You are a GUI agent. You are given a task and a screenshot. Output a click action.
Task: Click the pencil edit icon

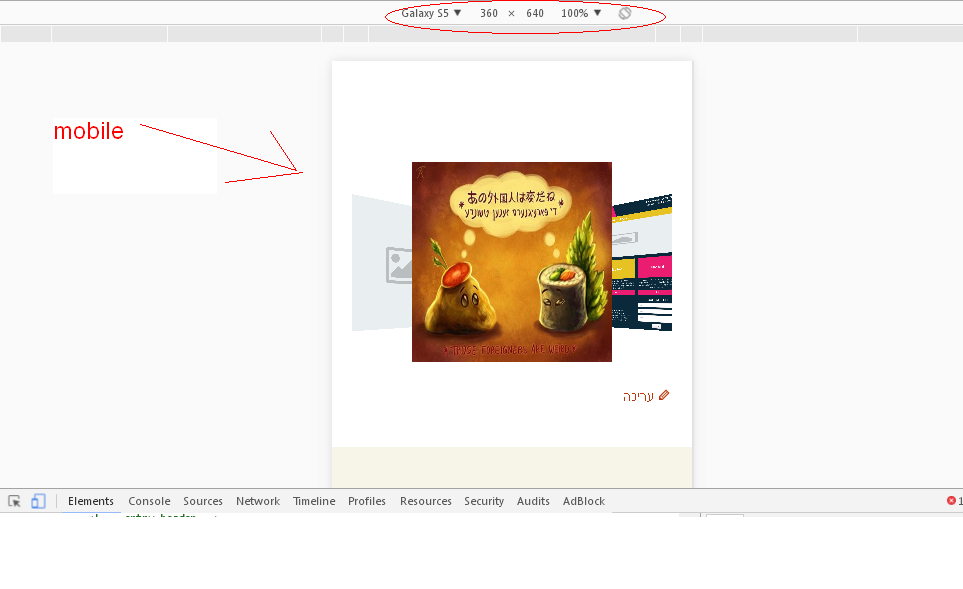point(664,395)
